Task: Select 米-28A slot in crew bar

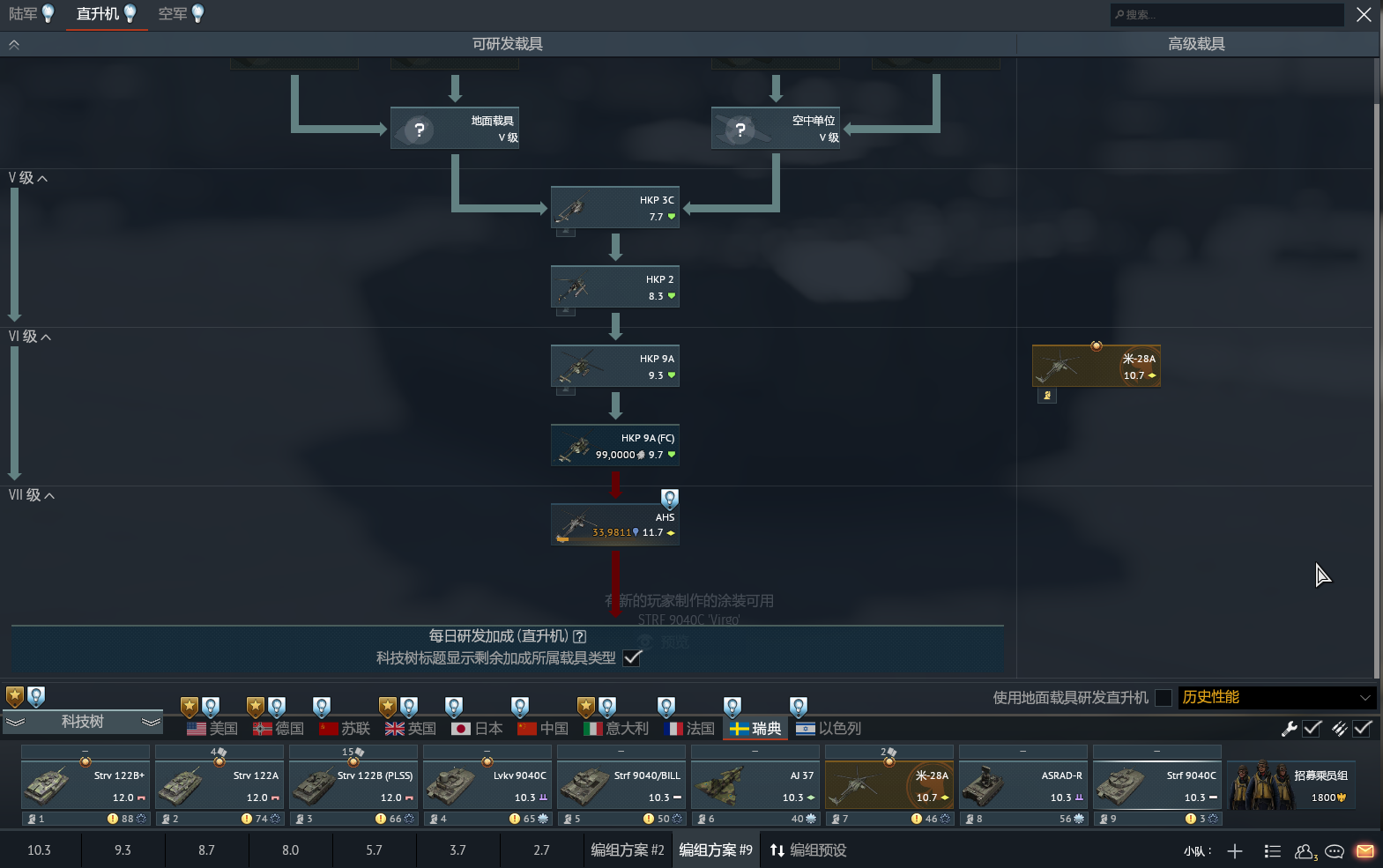Action: (889, 785)
